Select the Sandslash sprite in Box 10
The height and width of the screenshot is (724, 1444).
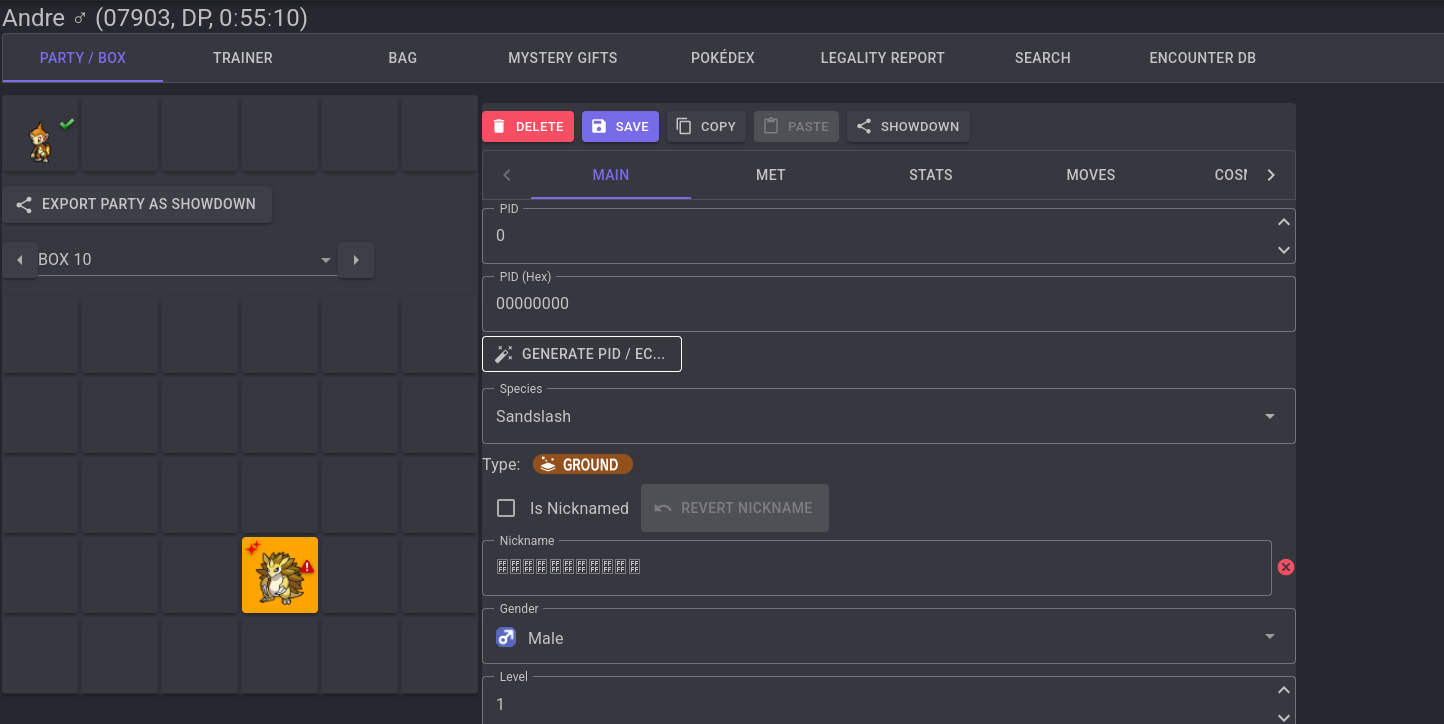tap(279, 575)
